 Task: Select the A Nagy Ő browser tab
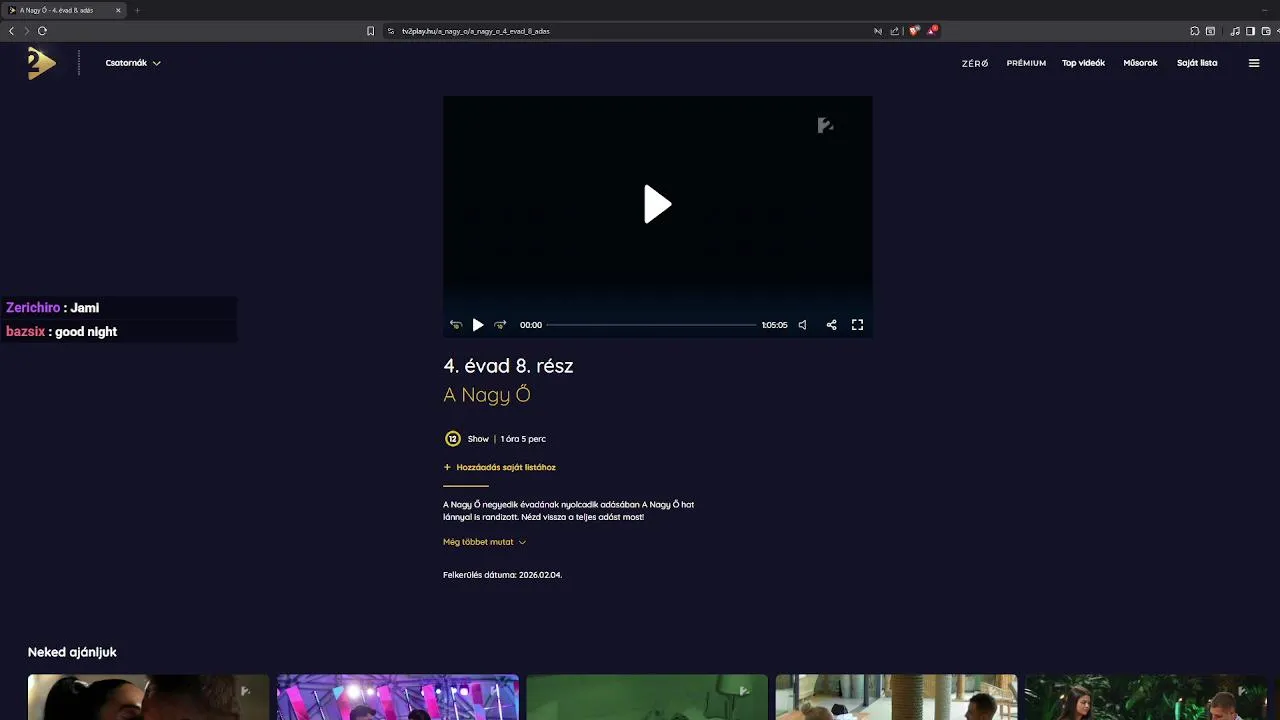(x=64, y=10)
